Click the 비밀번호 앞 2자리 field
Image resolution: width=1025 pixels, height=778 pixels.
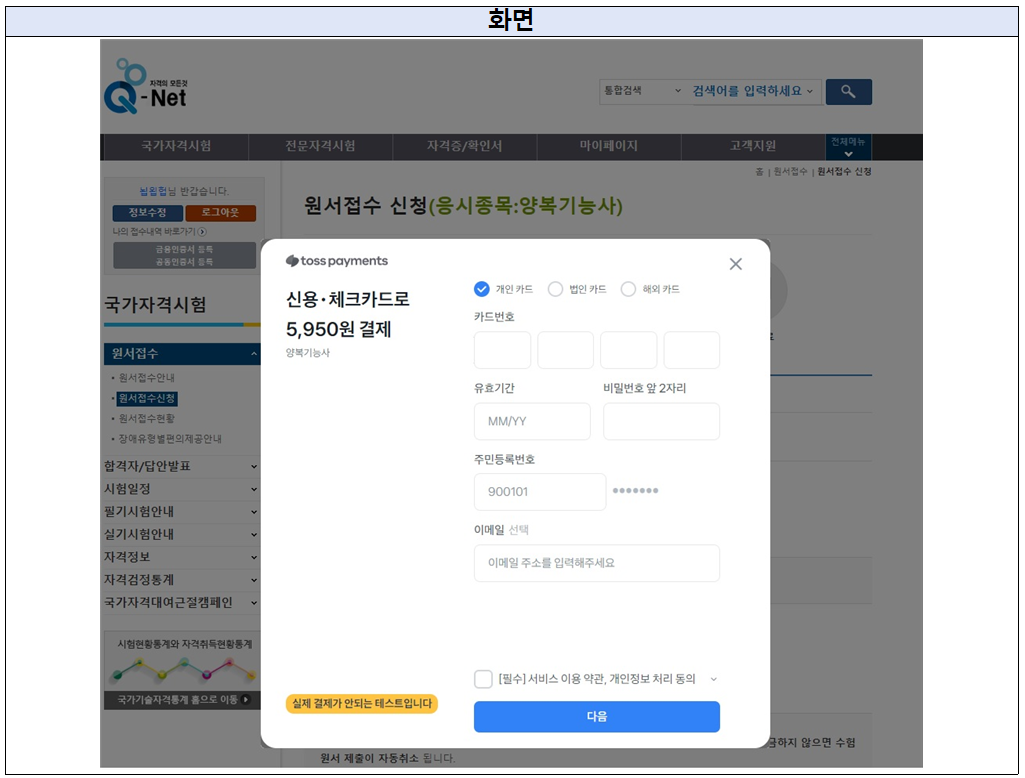pos(662,421)
